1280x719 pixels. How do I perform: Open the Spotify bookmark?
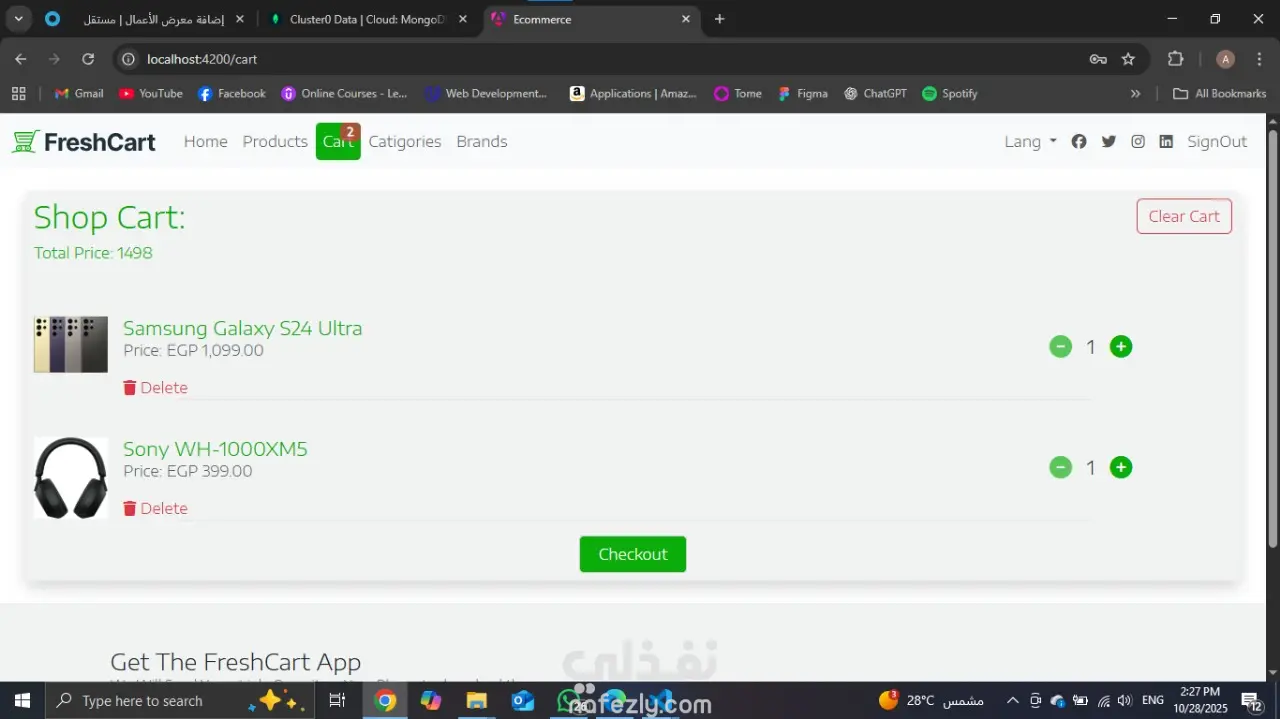point(950,93)
